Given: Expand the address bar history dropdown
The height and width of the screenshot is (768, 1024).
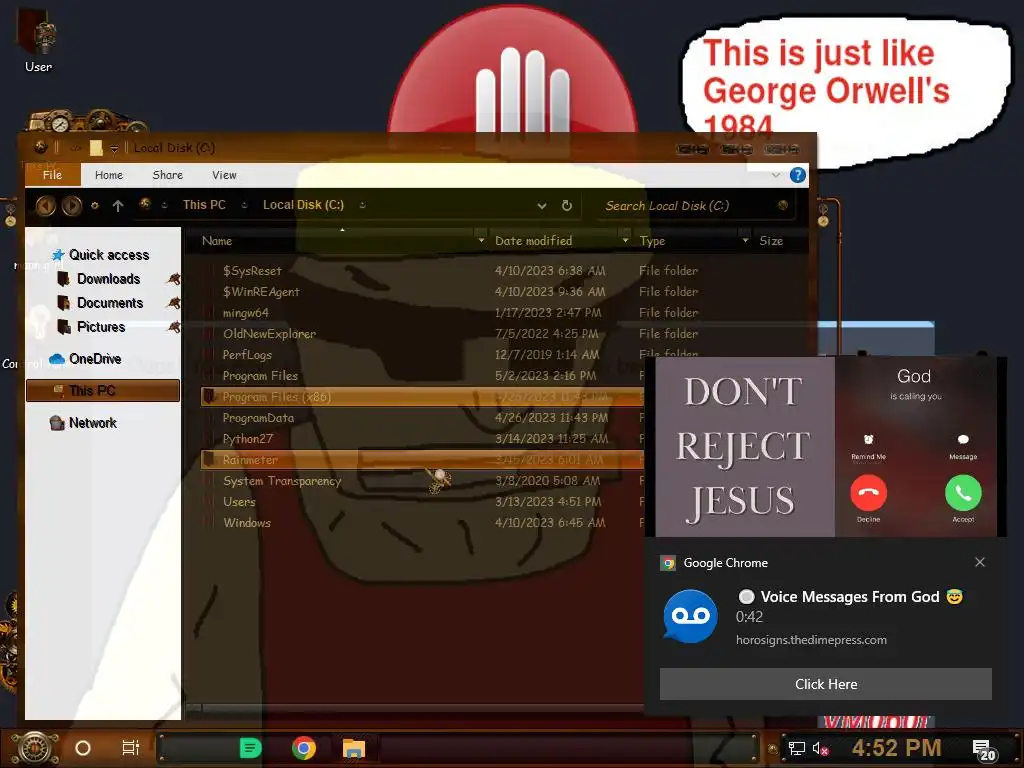Looking at the screenshot, I should (541, 206).
